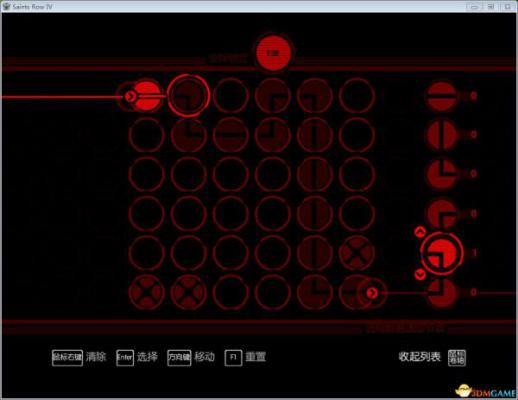The width and height of the screenshot is (518, 400).
Task: Click the end arrow node at bottom right
Action: (x=372, y=293)
